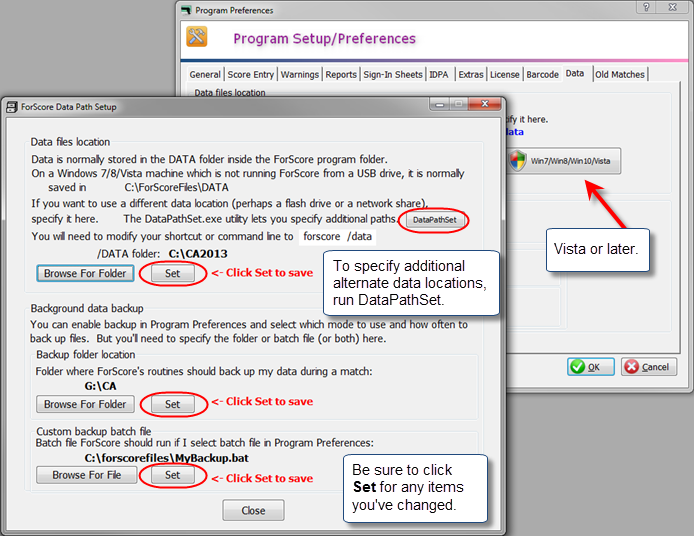Image resolution: width=694 pixels, height=536 pixels.
Task: Click the Close button at dialog bottom
Action: [x=253, y=510]
